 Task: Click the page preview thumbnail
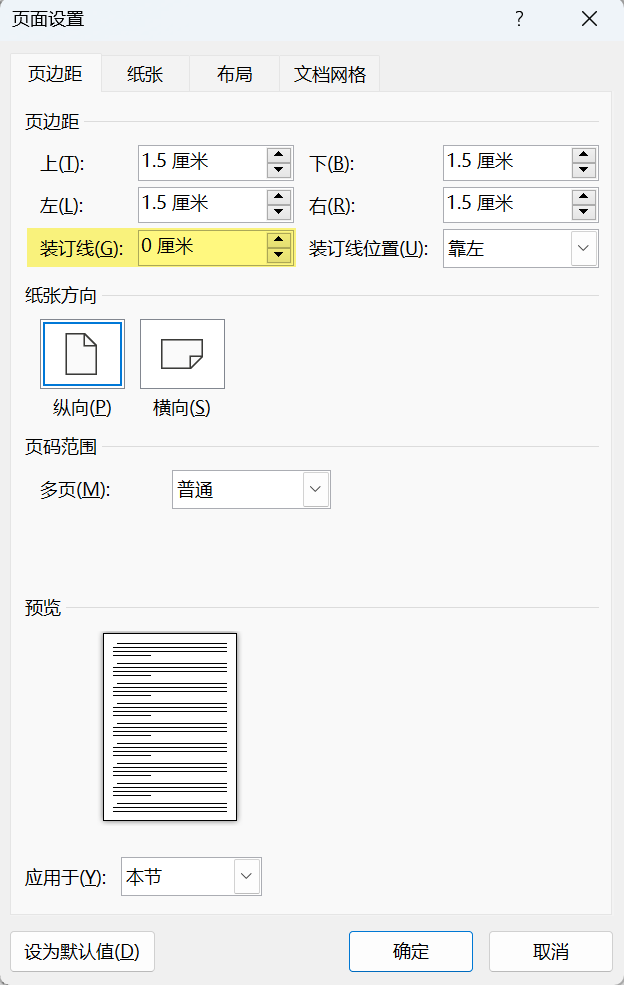click(x=170, y=726)
